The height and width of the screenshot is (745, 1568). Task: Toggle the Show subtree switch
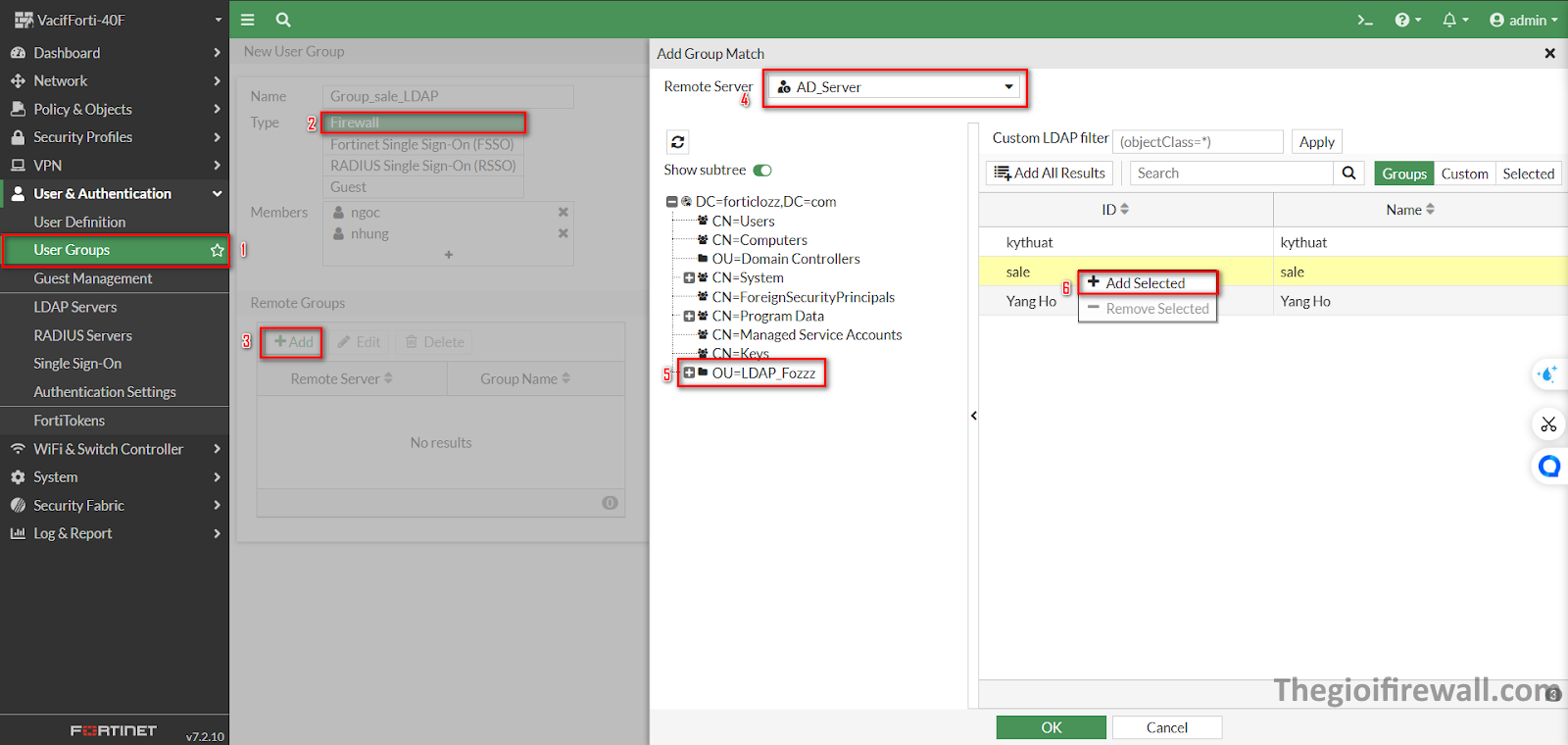point(762,171)
